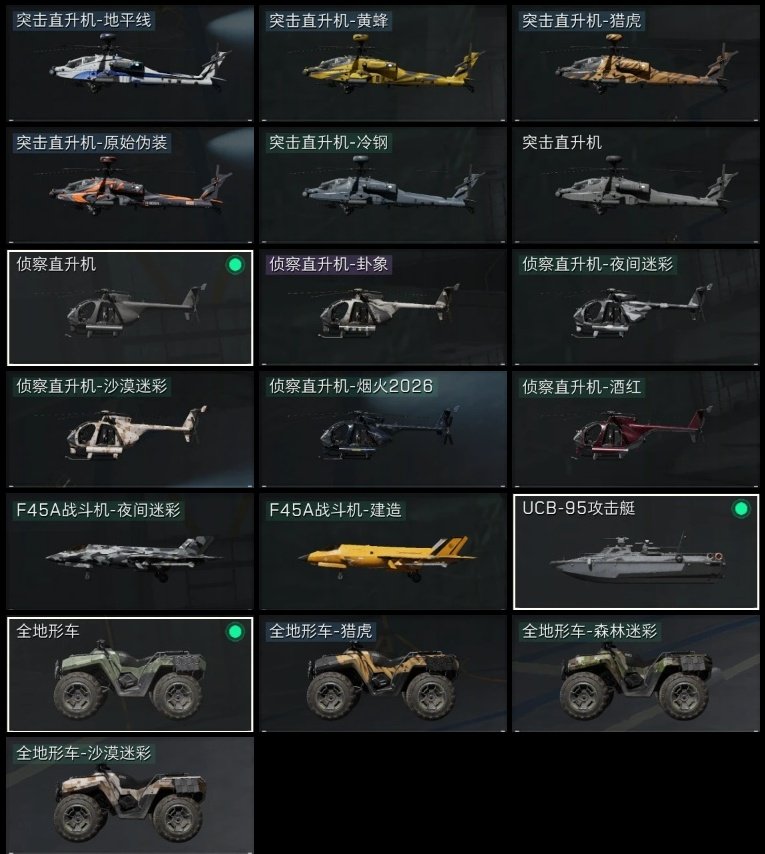The width and height of the screenshot is (765, 854).
Task: Choose the 侦察直升机-沙漠迷彩 skin
Action: pyautogui.click(x=130, y=430)
